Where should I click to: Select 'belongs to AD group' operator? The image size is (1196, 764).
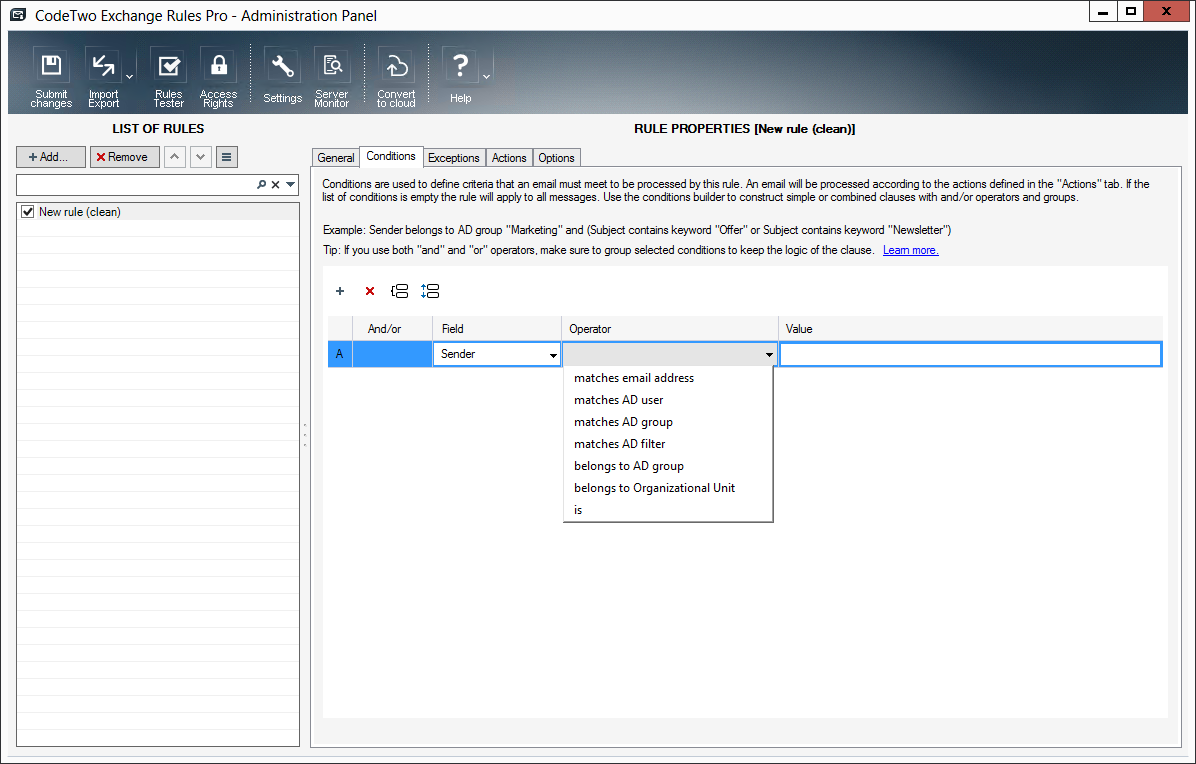(x=668, y=467)
